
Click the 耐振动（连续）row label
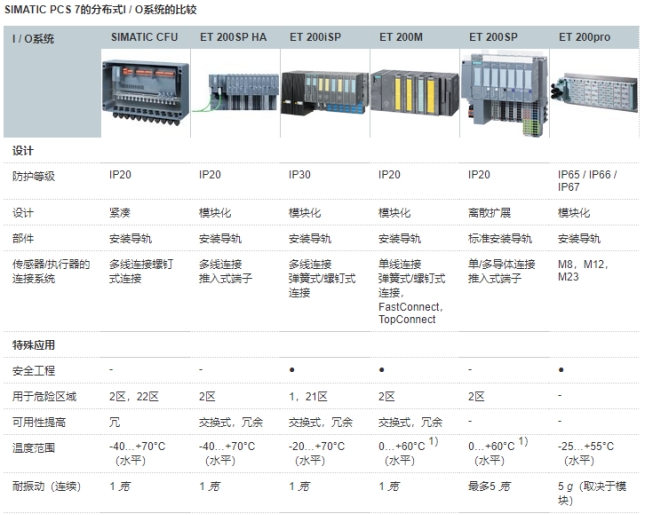pyautogui.click(x=46, y=486)
